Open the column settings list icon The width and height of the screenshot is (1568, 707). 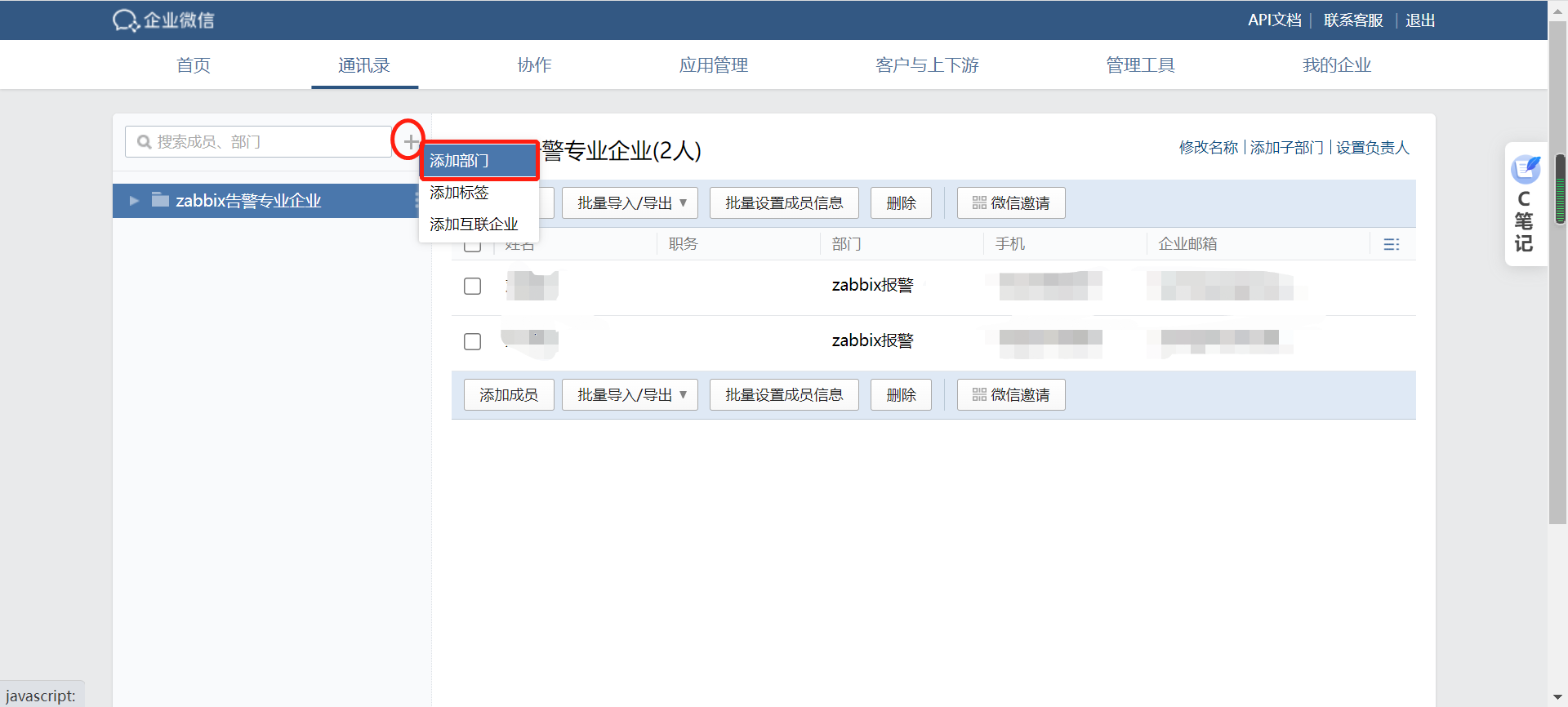[x=1392, y=244]
